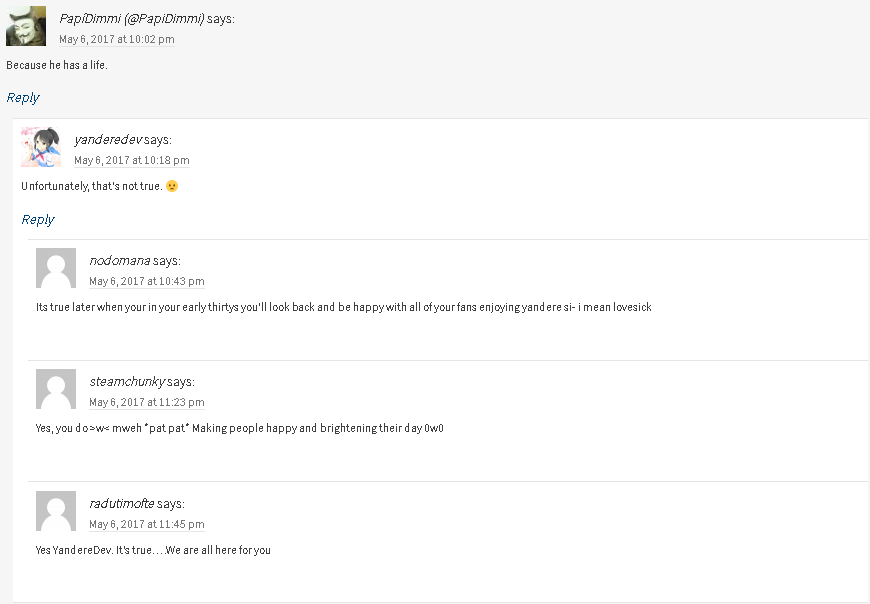Reply to PapiDimmi's comment
This screenshot has width=870, height=604.
(x=23, y=97)
